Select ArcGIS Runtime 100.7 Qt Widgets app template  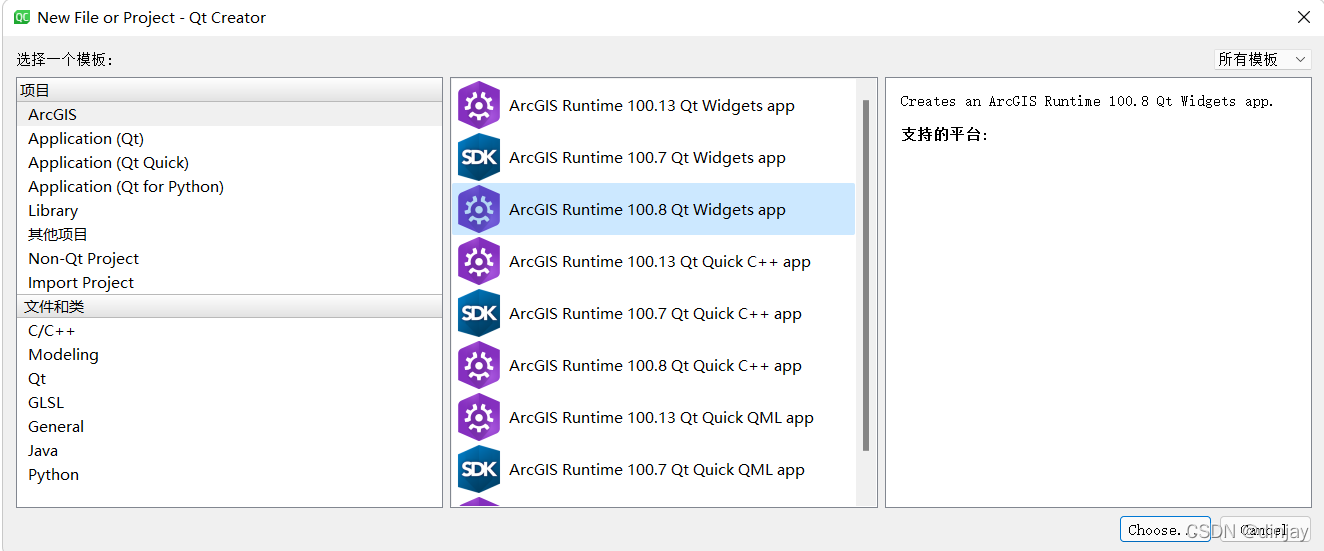(653, 157)
